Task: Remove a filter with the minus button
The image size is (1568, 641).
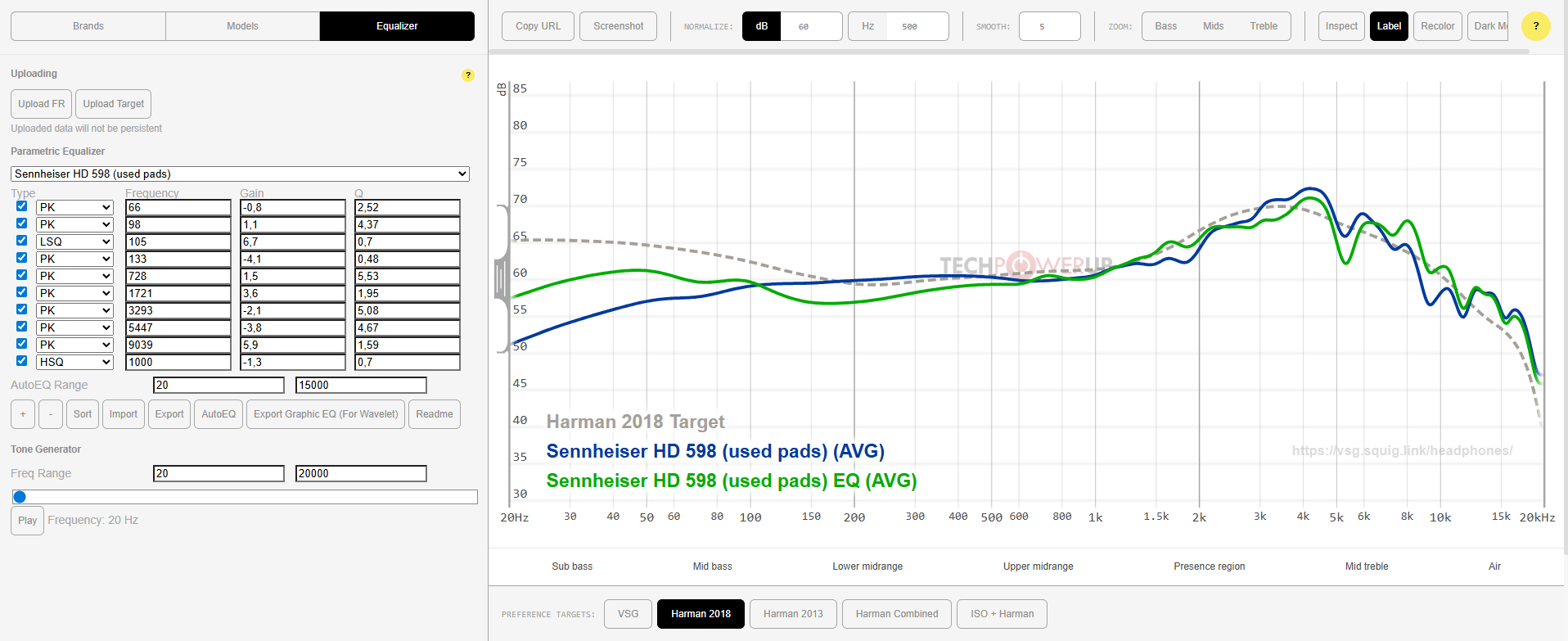Action: [51, 414]
